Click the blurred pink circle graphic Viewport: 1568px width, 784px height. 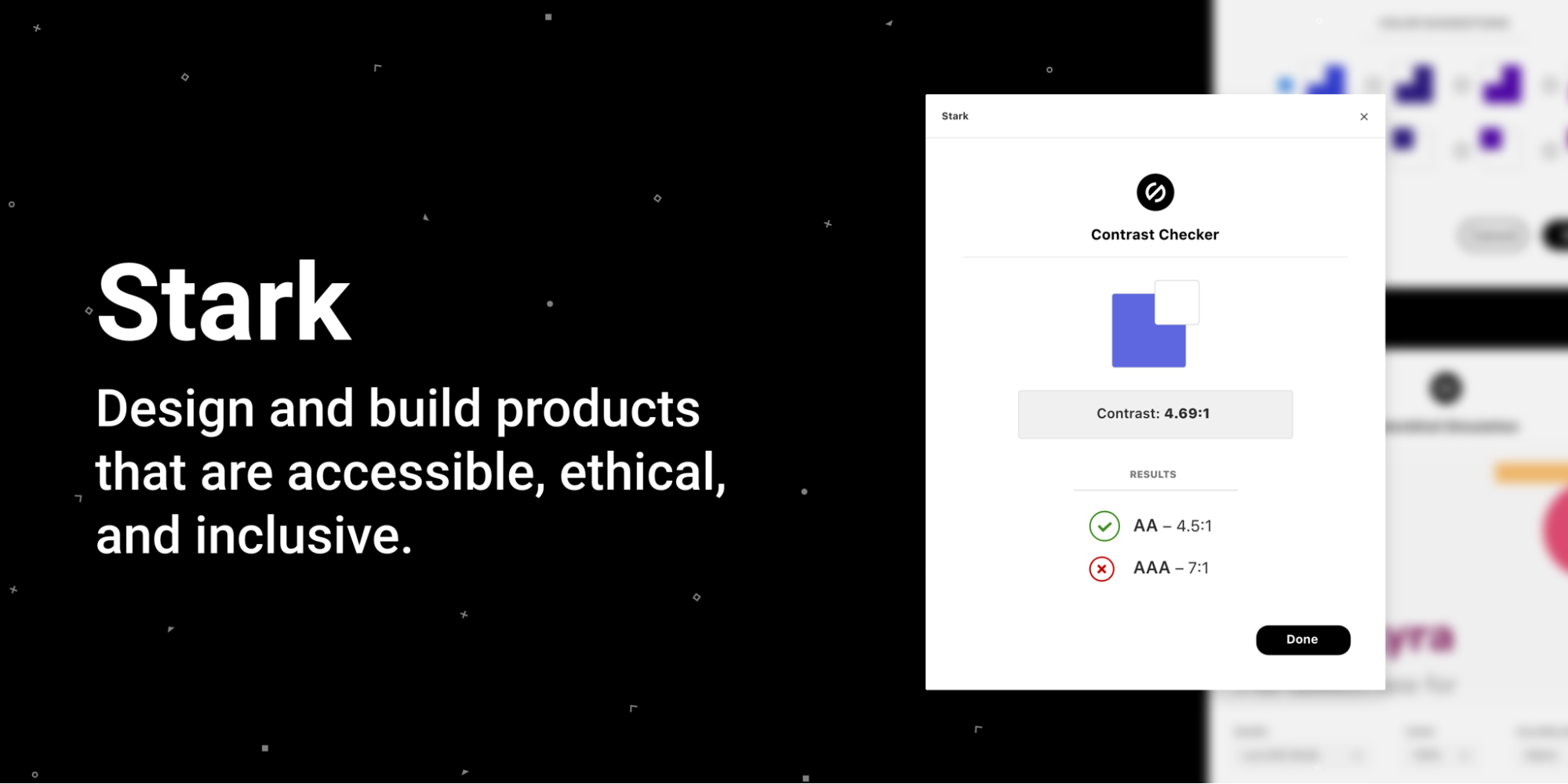[x=1555, y=532]
